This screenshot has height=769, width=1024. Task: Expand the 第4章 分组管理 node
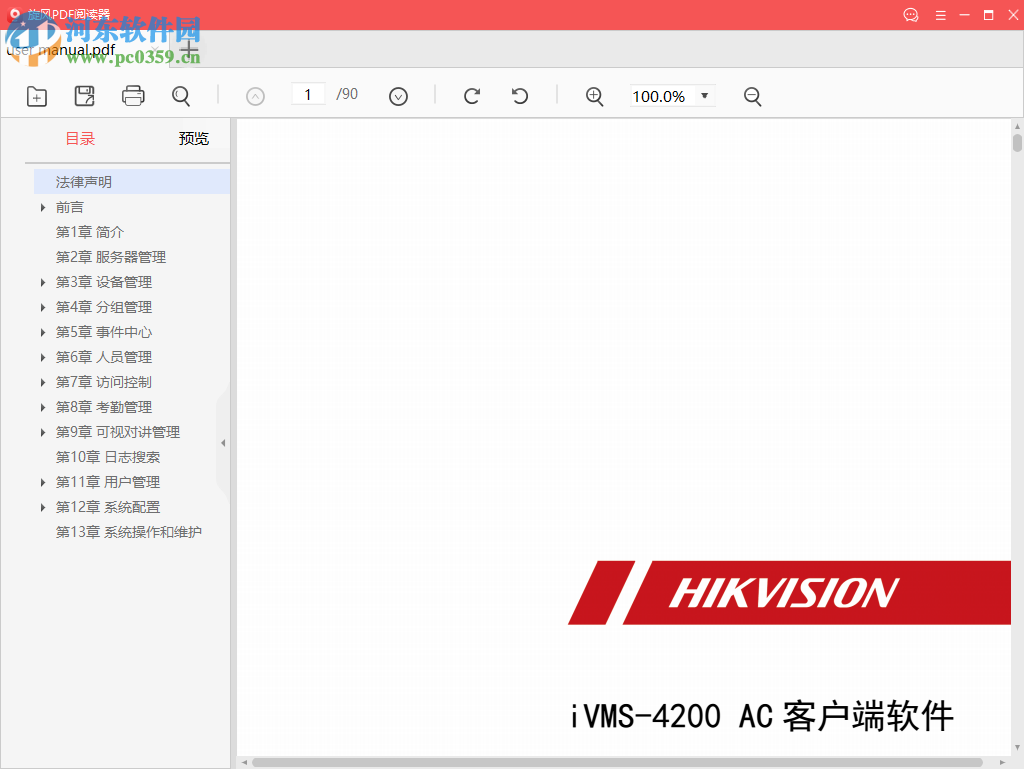point(43,307)
